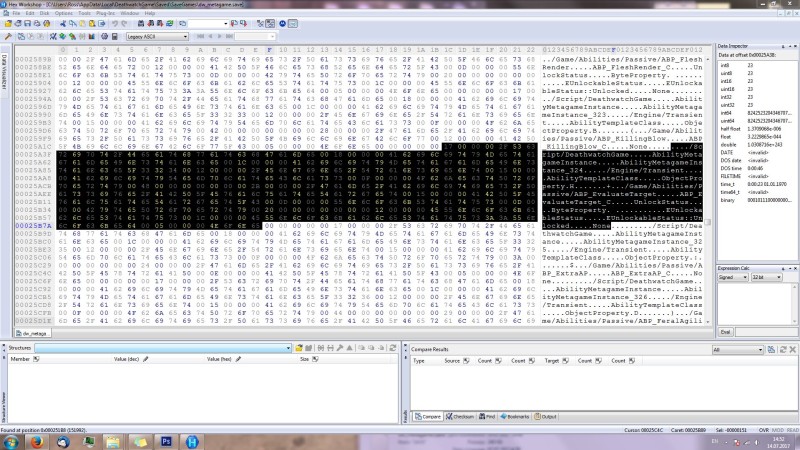Click the Data Visualizer side tab
Image resolution: width=800 pixels, height=450 pixels.
pyautogui.click(x=4, y=71)
